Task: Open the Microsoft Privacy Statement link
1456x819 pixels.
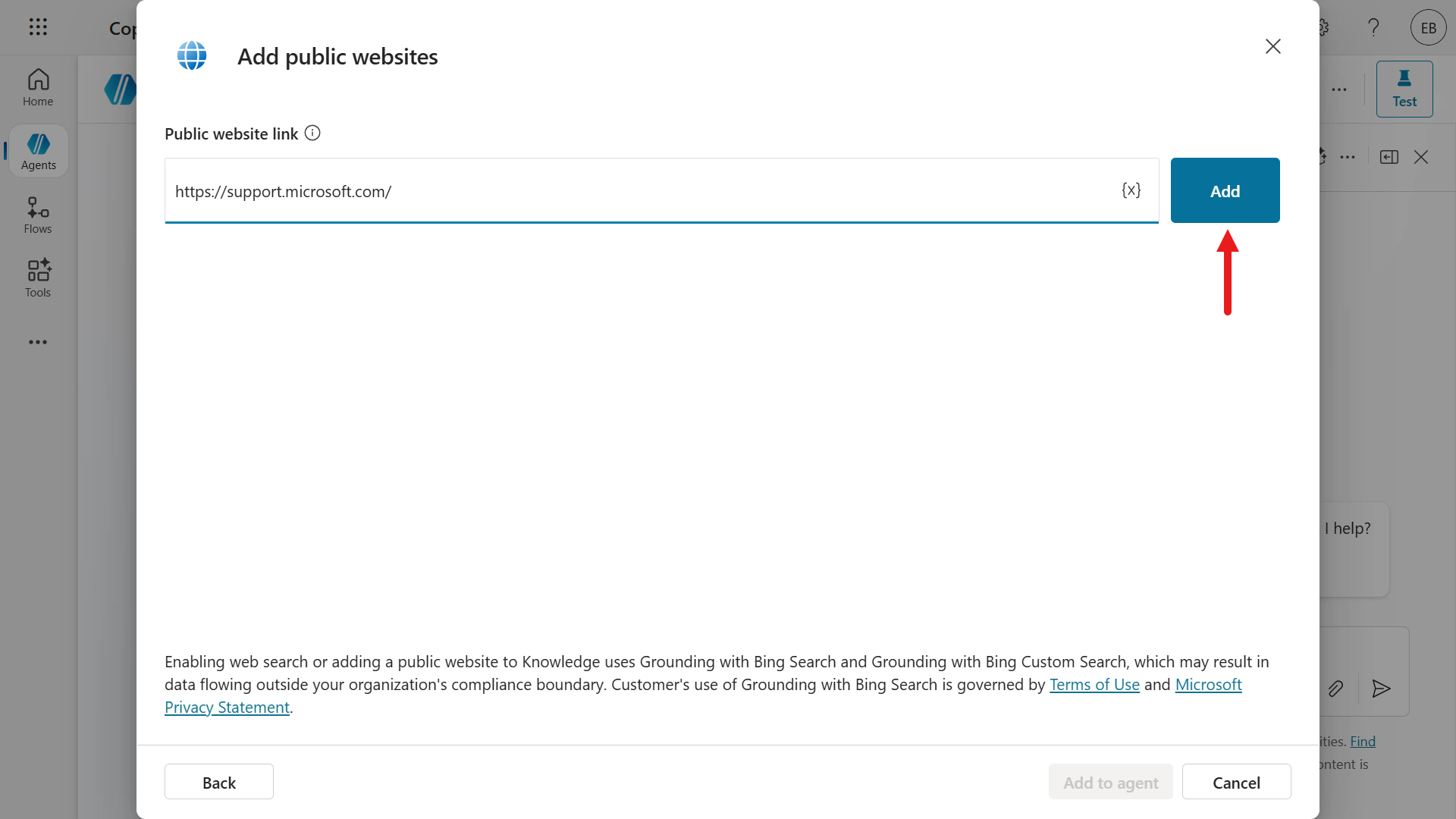Action: (x=227, y=708)
